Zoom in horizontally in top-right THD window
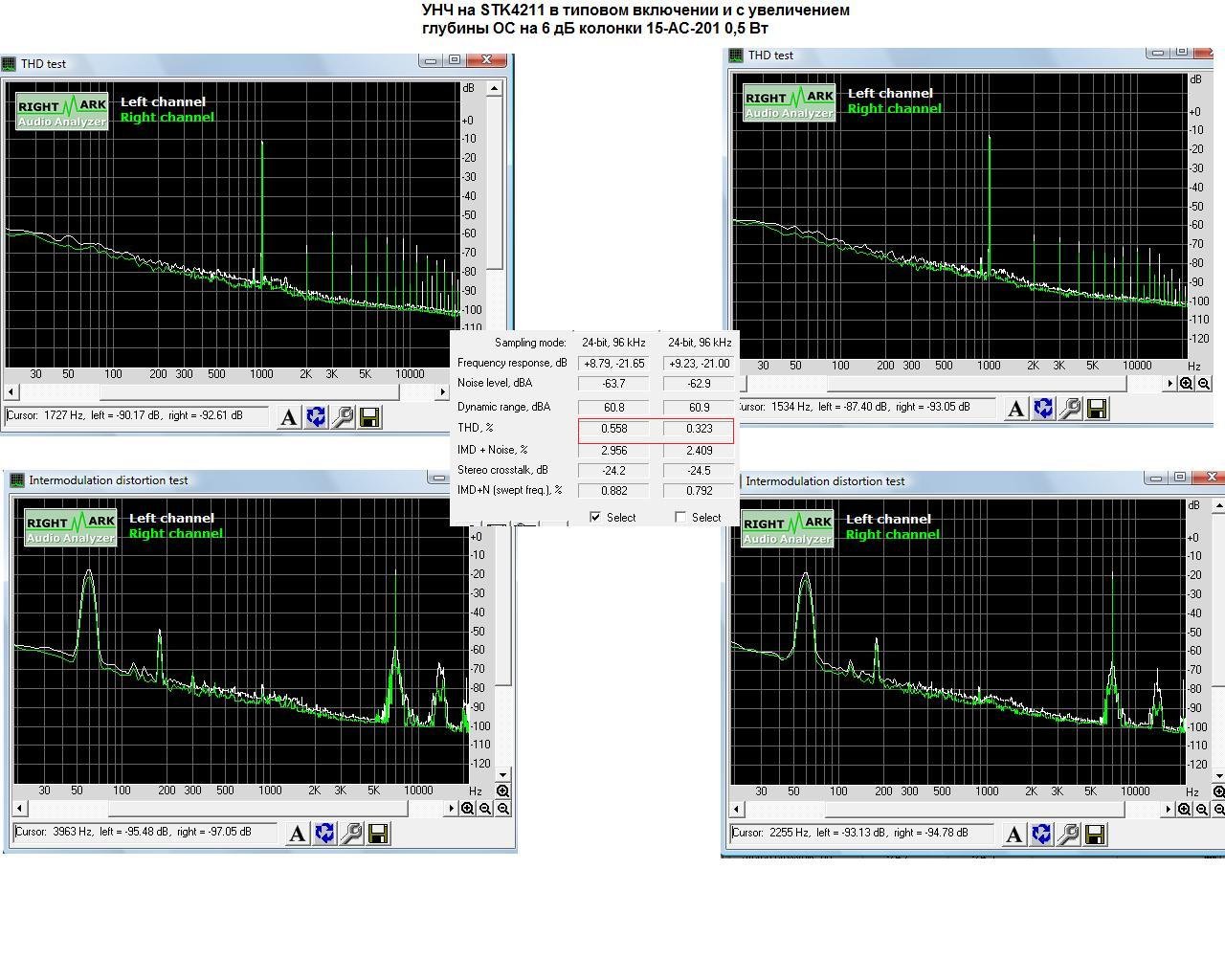This screenshot has height=980, width=1225. [x=1187, y=384]
